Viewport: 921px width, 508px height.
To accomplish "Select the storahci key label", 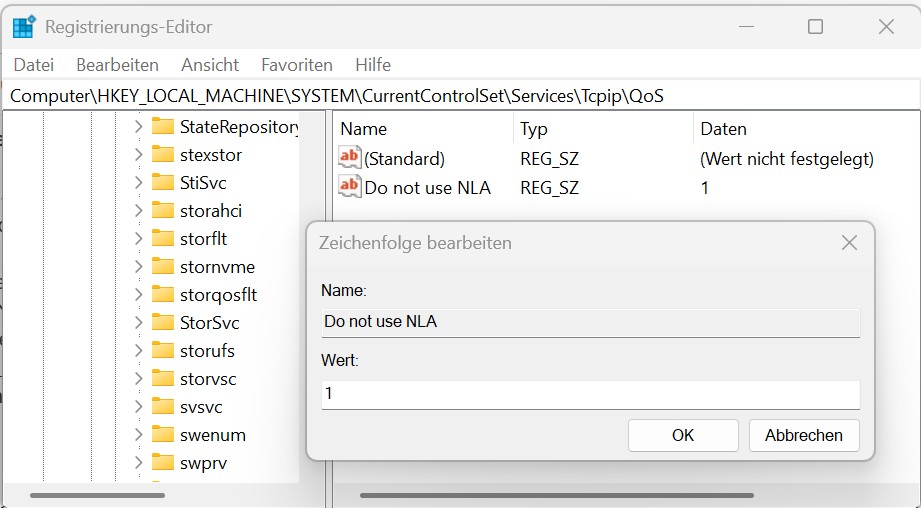I will 211,210.
